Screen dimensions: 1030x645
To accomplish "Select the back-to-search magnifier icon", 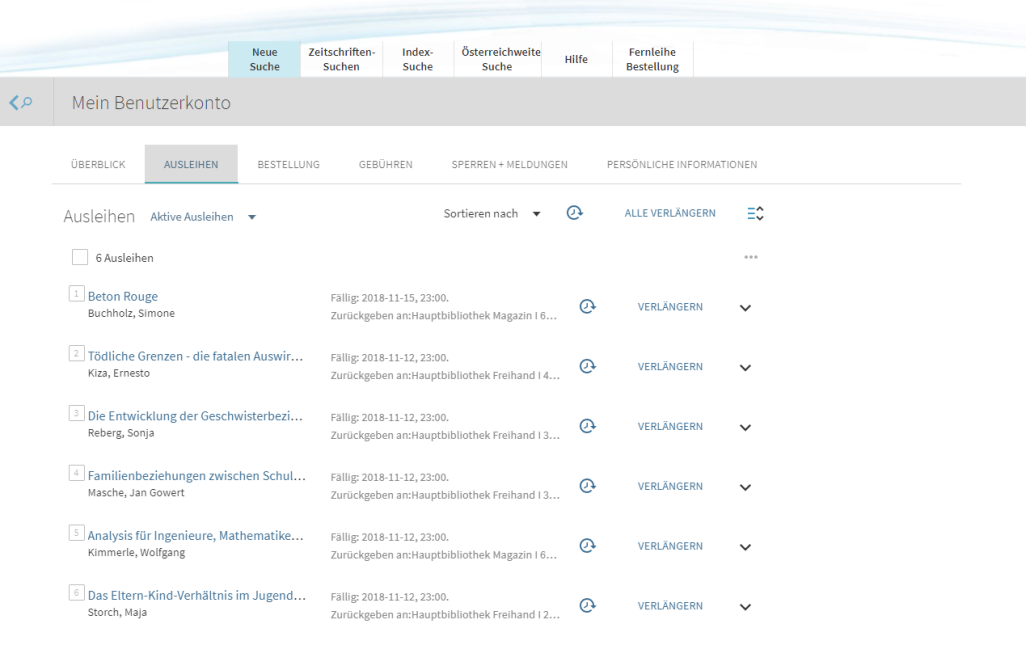I will (20, 101).
